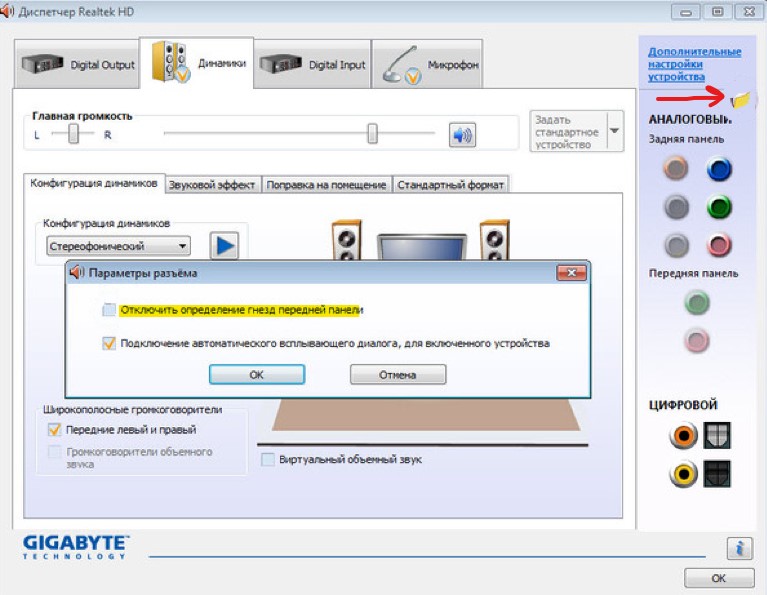767x595 pixels.
Task: Open the Стереофонический speaker configuration dropdown
Action: click(118, 246)
